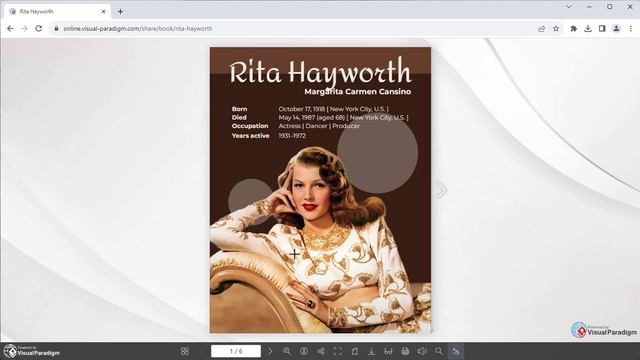The image size is (640, 360).
Task: Open a new browser tab
Action: click(x=120, y=12)
